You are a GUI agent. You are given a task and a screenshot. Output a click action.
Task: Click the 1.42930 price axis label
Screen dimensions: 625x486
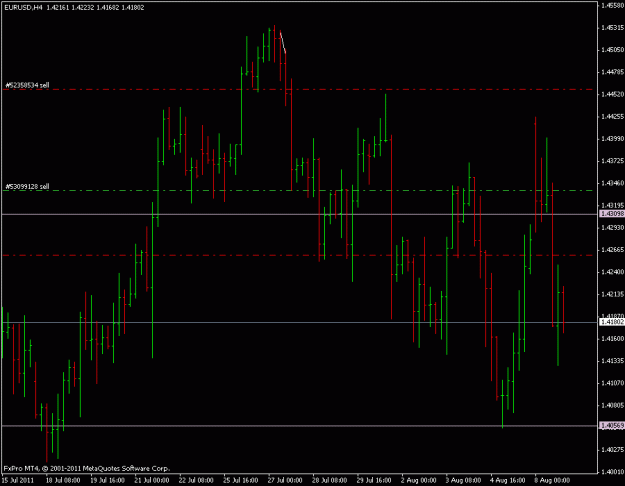coord(612,227)
